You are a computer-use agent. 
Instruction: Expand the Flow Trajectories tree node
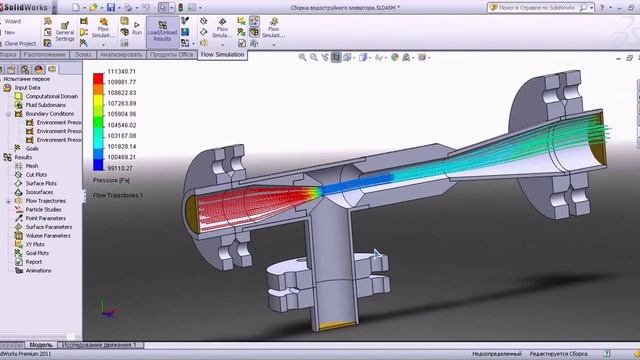[8, 201]
